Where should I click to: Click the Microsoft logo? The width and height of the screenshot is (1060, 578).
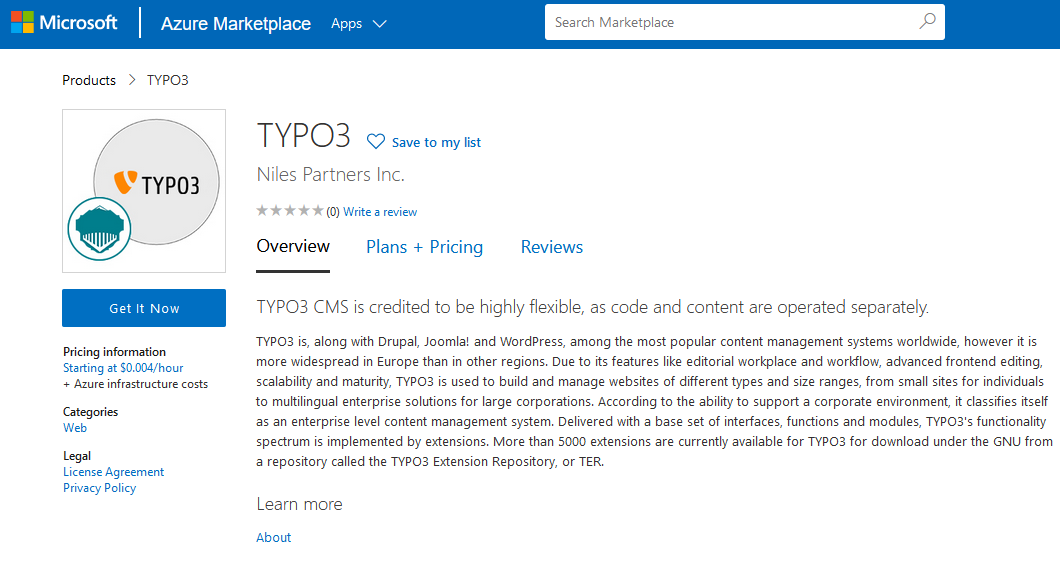[x=65, y=23]
